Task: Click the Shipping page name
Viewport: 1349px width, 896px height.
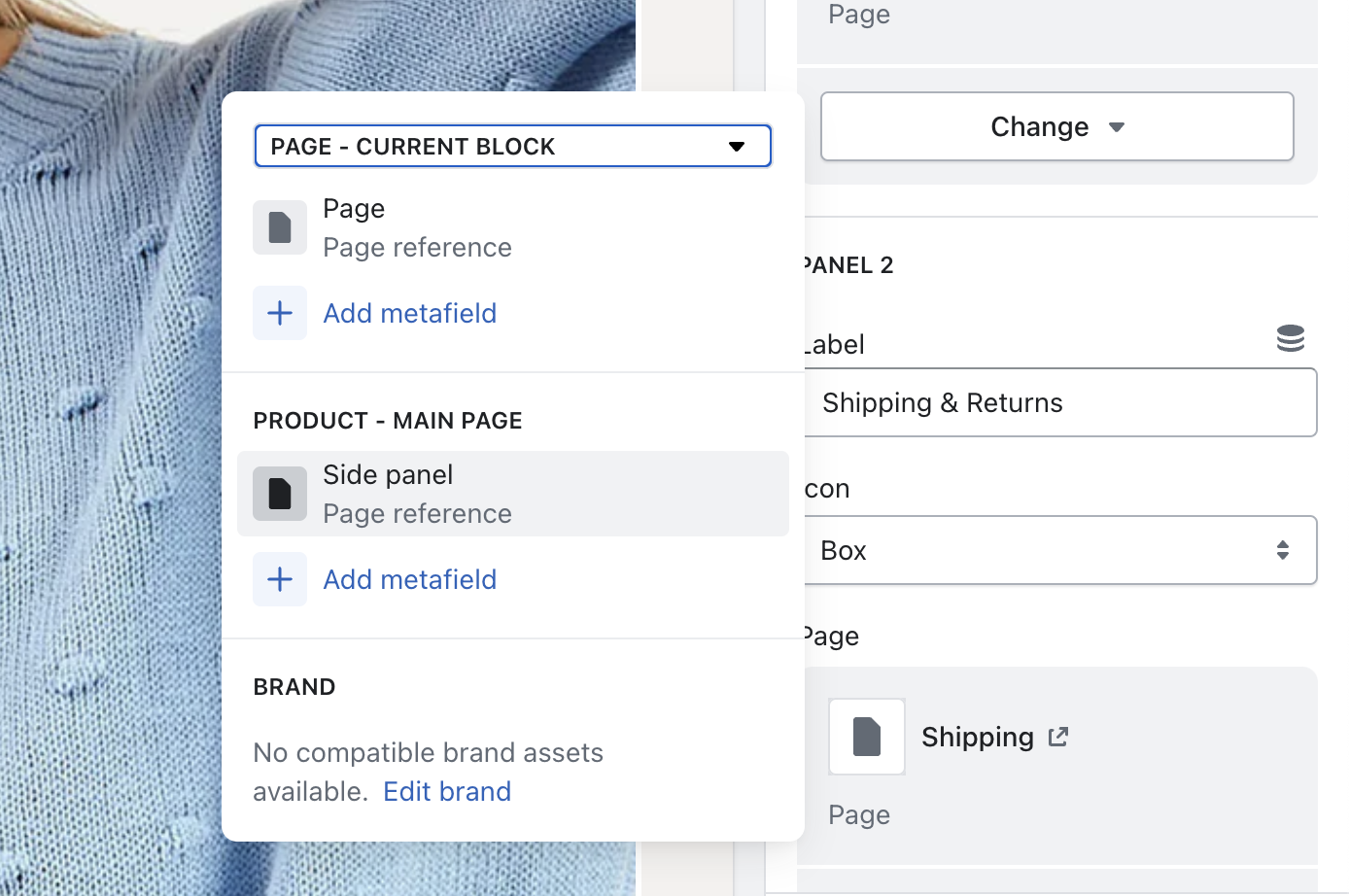Action: (977, 738)
